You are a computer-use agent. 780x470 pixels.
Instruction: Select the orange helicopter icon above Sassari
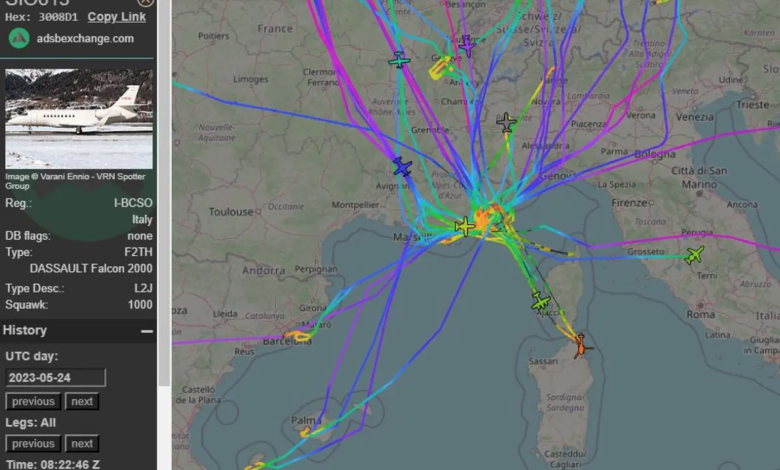(581, 346)
